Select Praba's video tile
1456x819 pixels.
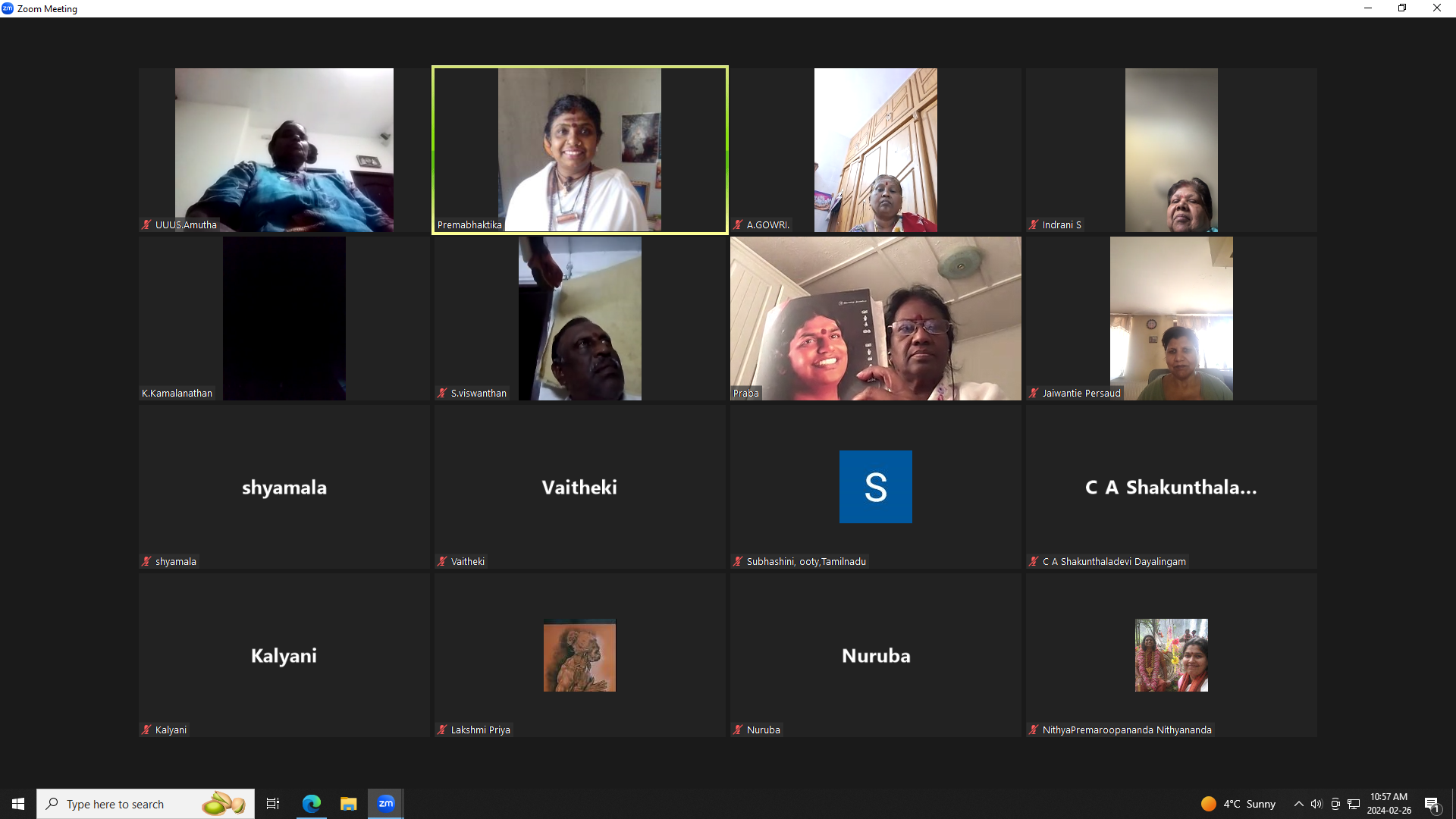[x=875, y=318]
